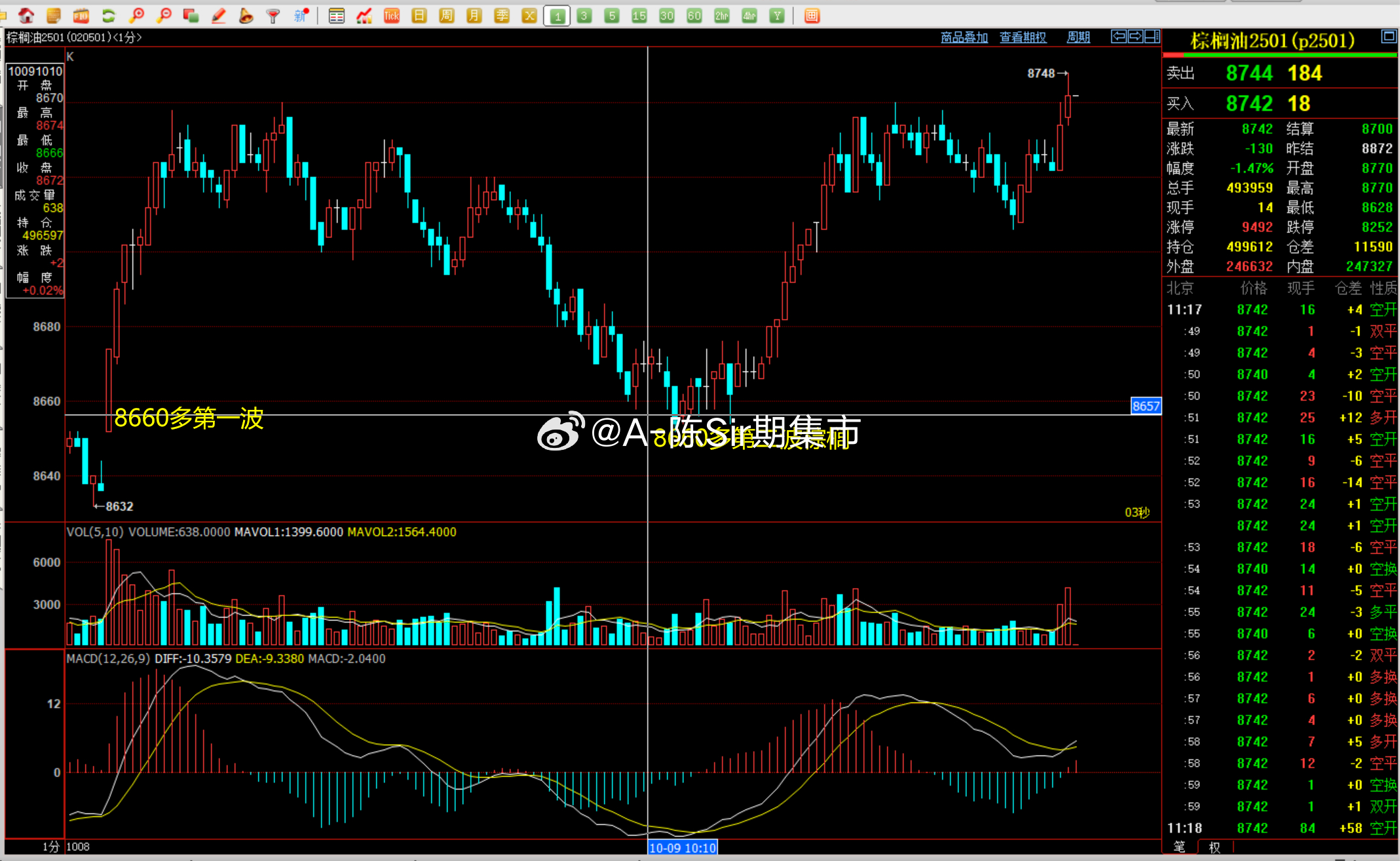
Task: Click the 外盘 value 246632
Action: tap(1249, 266)
